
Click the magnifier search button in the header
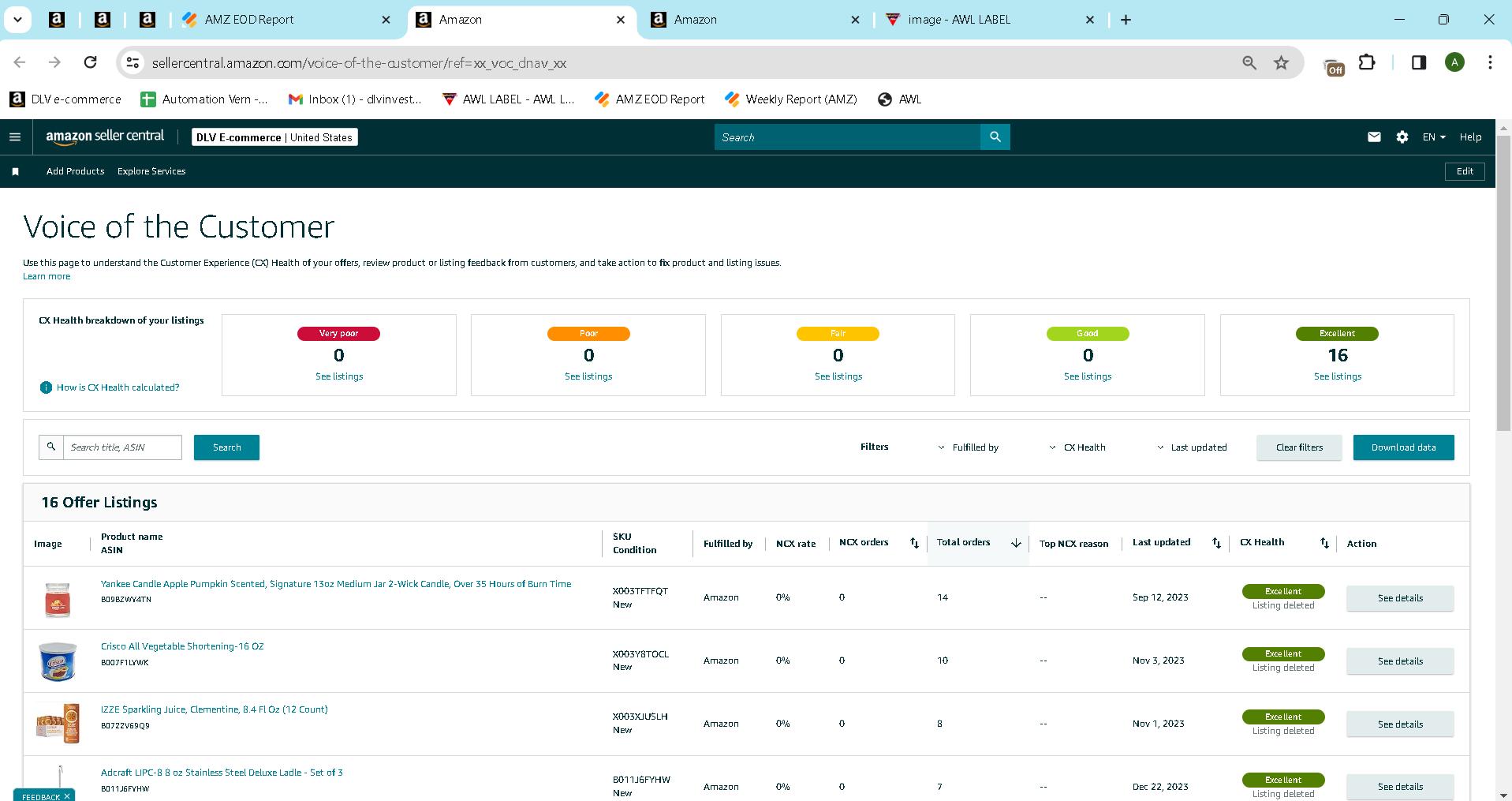click(995, 137)
